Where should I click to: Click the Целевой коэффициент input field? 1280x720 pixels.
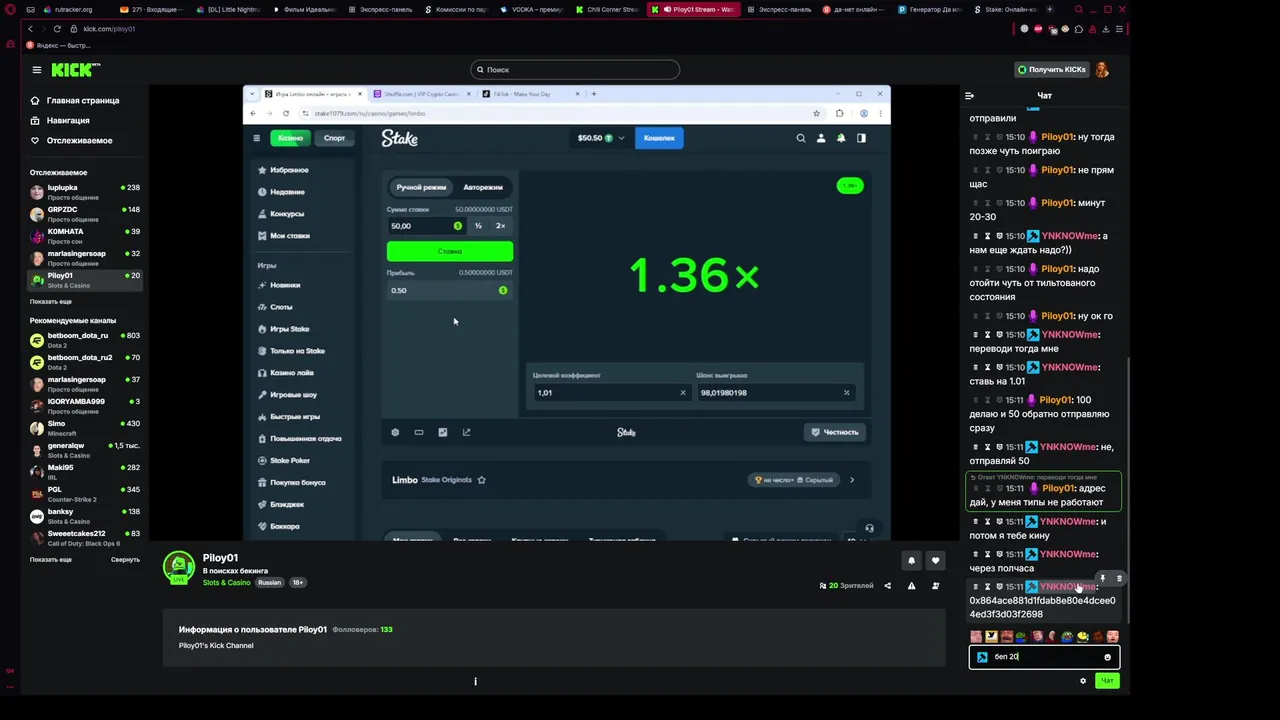pos(611,393)
